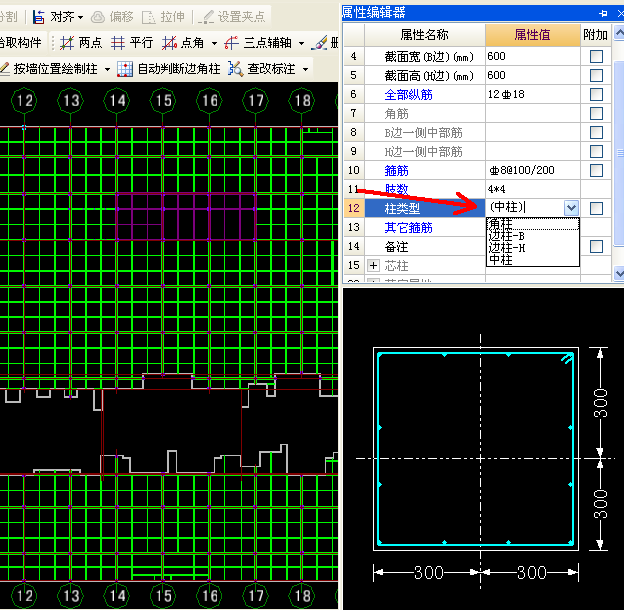624x610 pixels.
Task: Click the column type field (中柱)
Action: 525,208
